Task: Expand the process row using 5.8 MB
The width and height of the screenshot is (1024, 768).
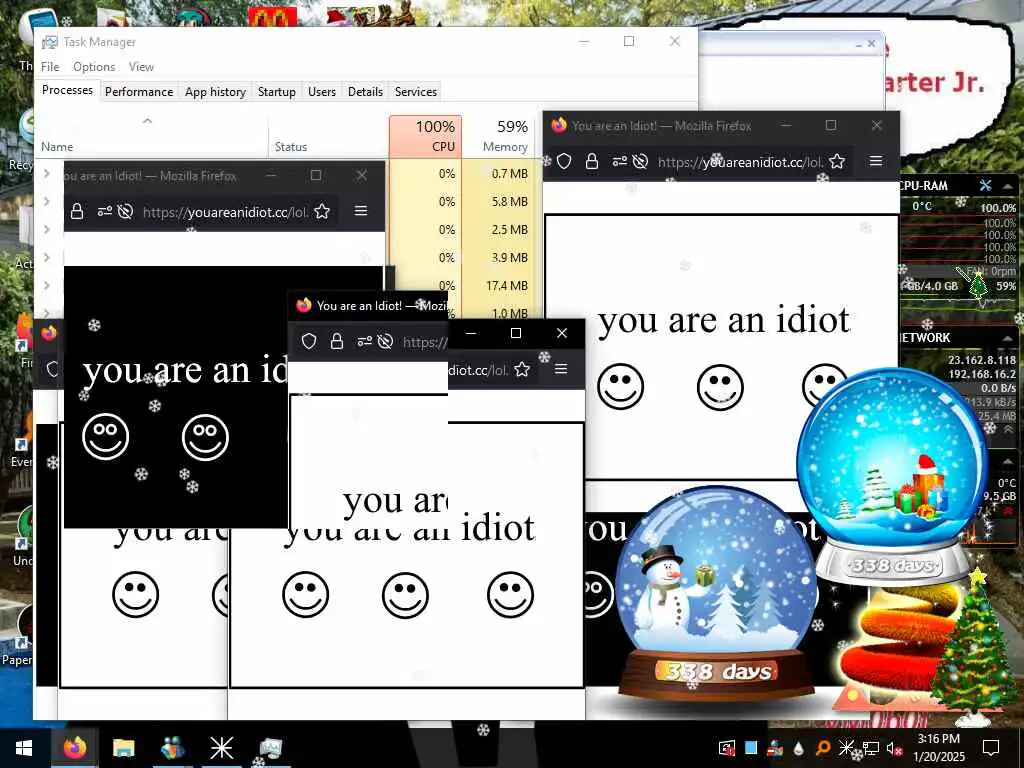Action: tap(46, 201)
